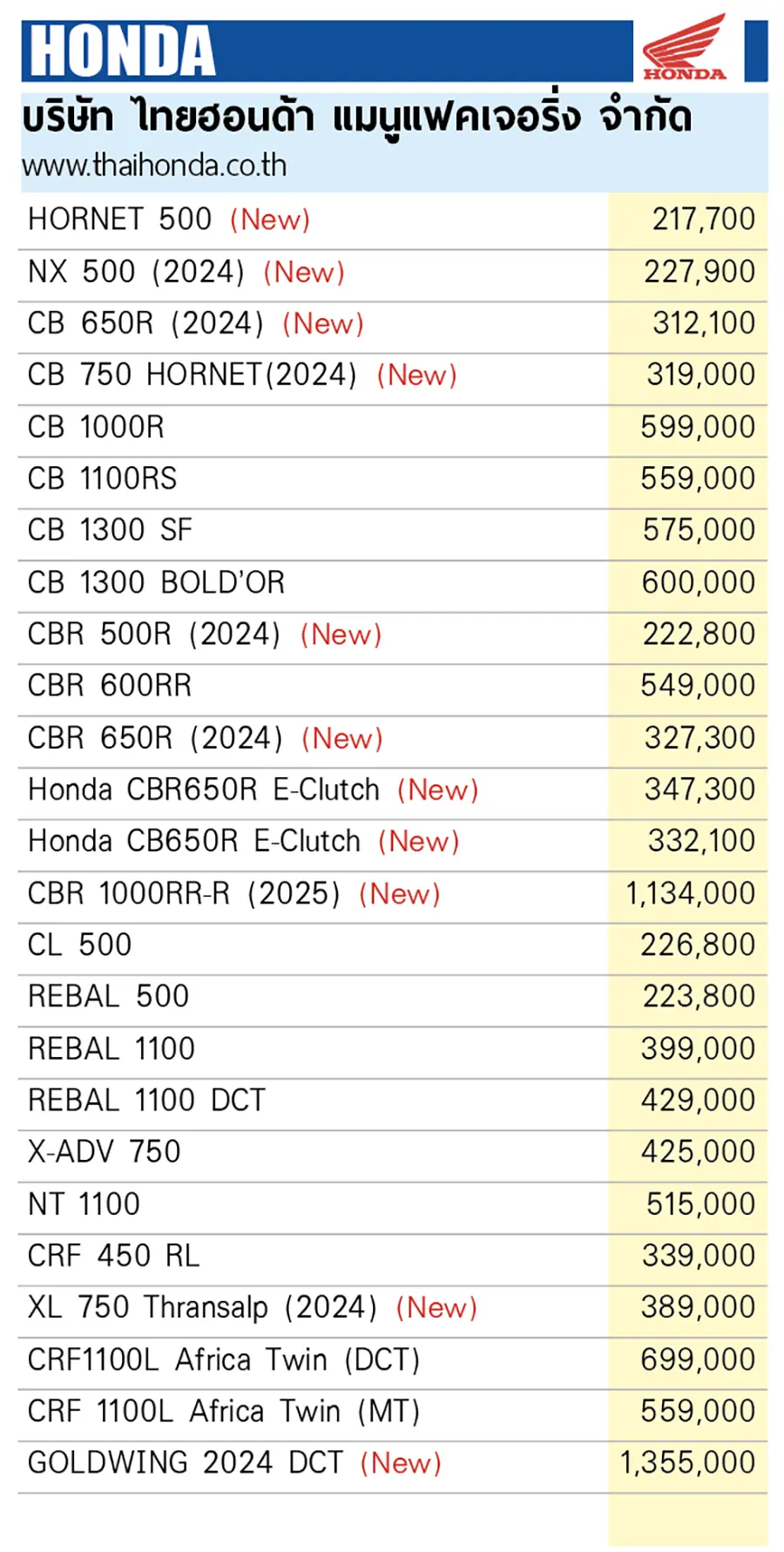The image size is (784, 1552).
Task: Click the CB 1300 BOLD'OR model name
Action: click(157, 582)
